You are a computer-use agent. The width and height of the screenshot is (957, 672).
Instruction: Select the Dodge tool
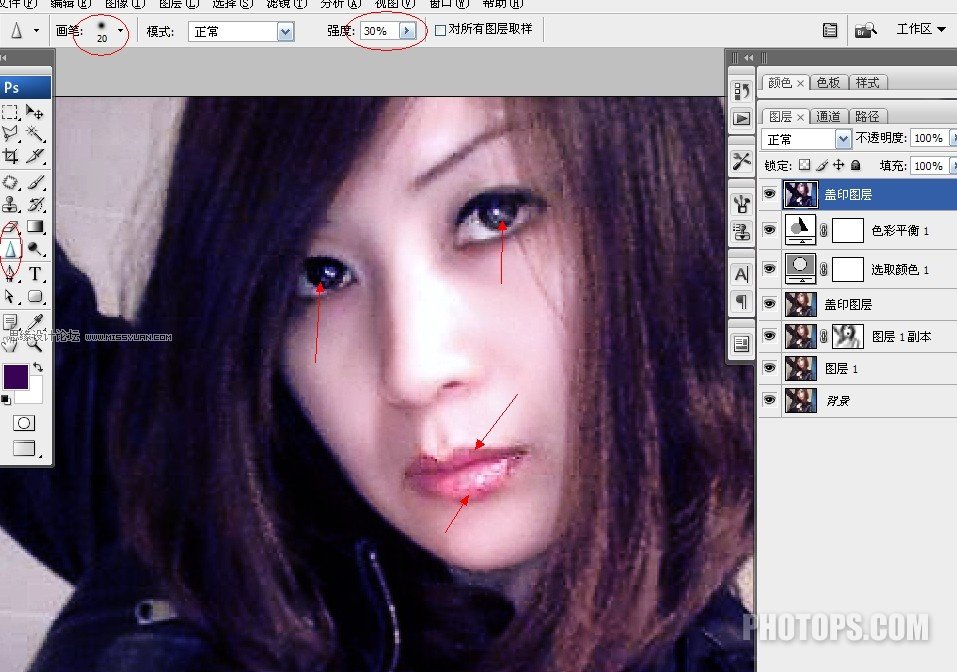[x=35, y=249]
